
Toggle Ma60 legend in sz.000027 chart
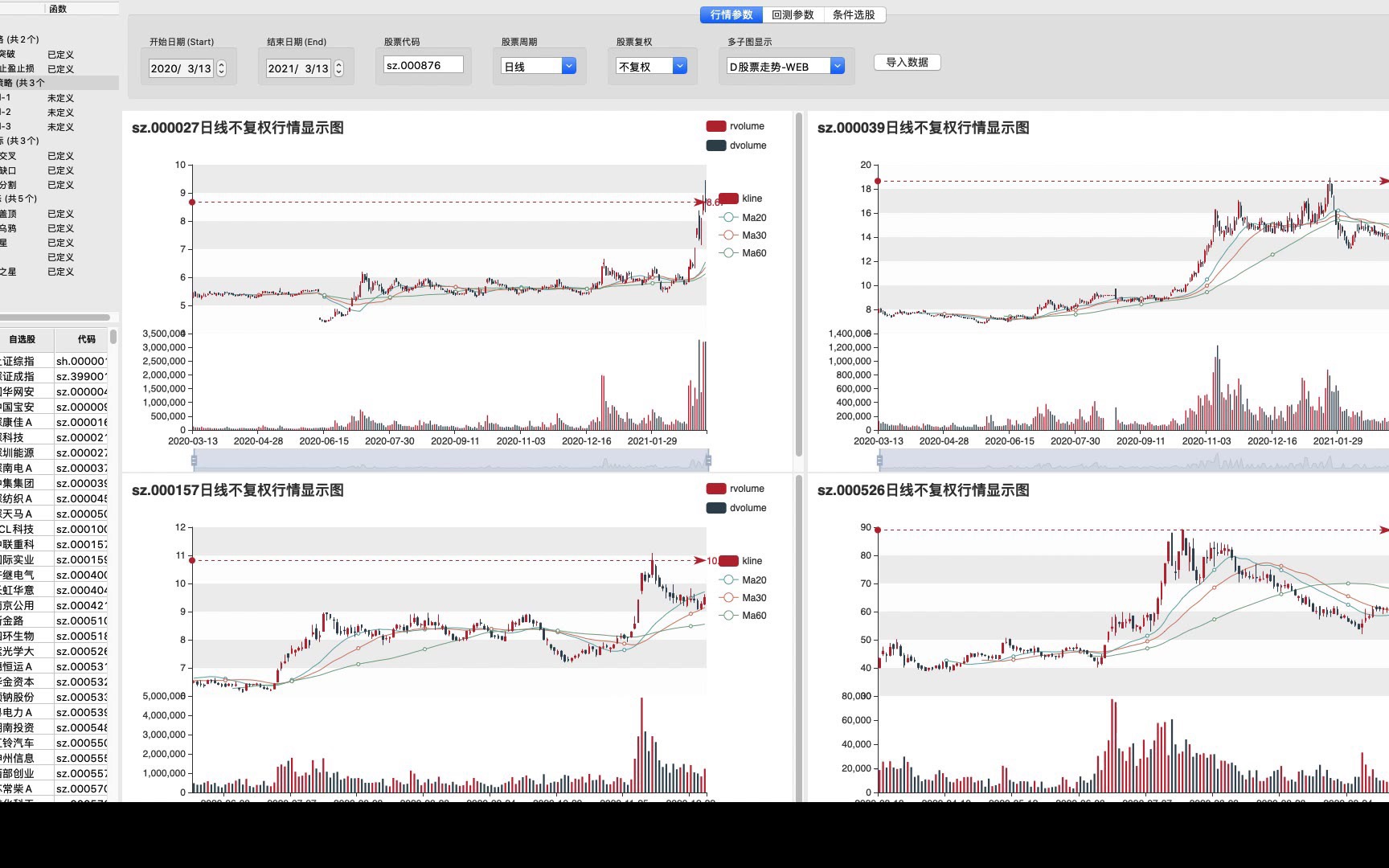[743, 253]
